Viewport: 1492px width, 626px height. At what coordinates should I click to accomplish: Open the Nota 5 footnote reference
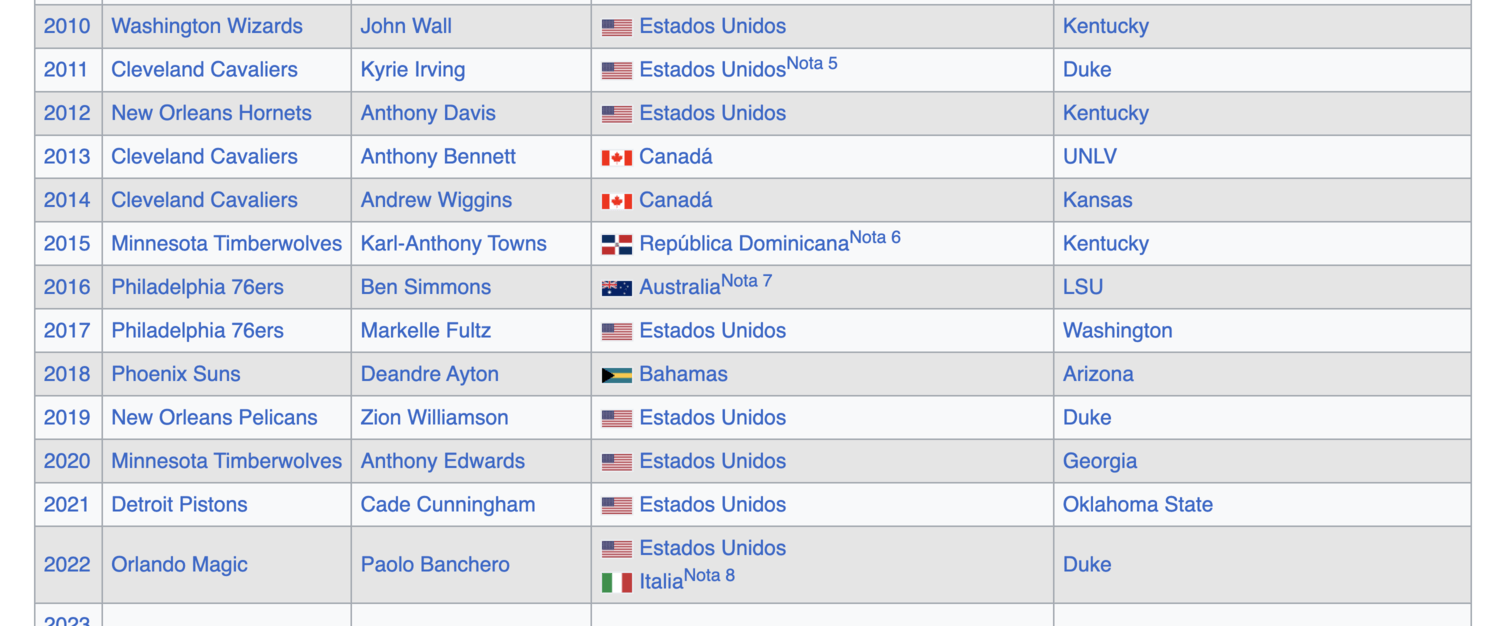pyautogui.click(x=812, y=64)
